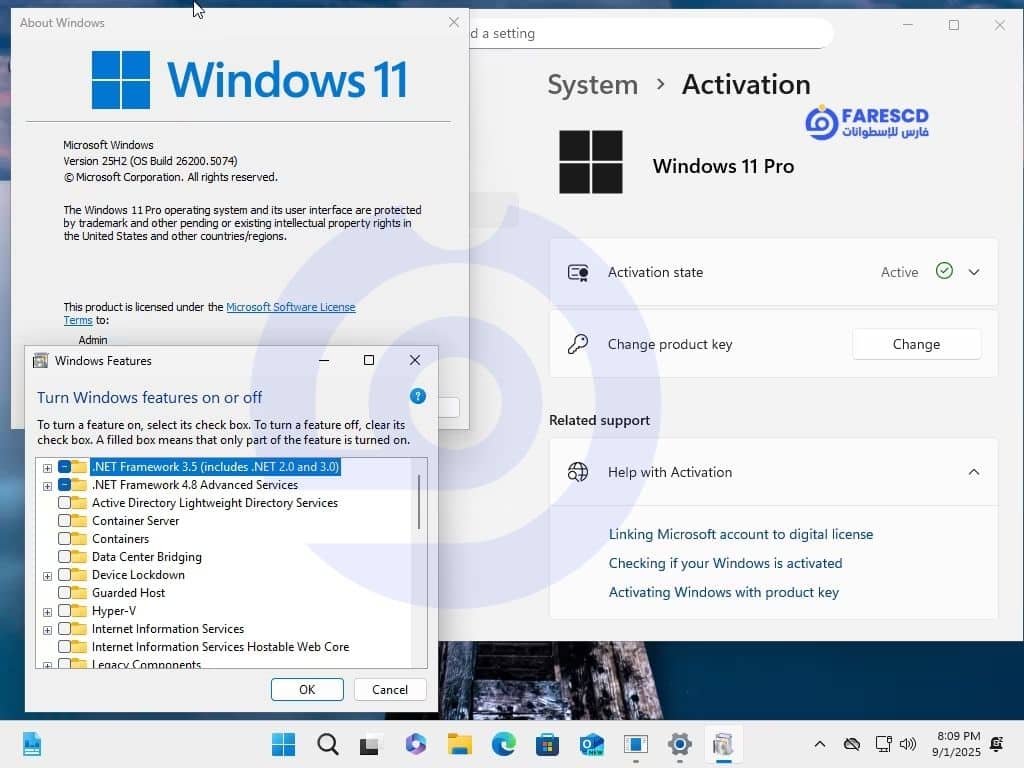Image resolution: width=1024 pixels, height=768 pixels.
Task: Click the Activation state certificate icon
Action: [x=578, y=272]
